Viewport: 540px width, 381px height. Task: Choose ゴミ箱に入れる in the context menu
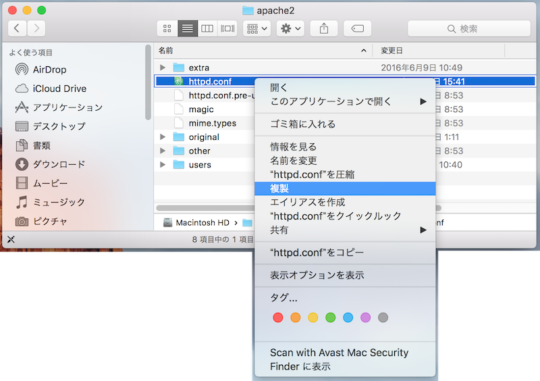[345, 124]
